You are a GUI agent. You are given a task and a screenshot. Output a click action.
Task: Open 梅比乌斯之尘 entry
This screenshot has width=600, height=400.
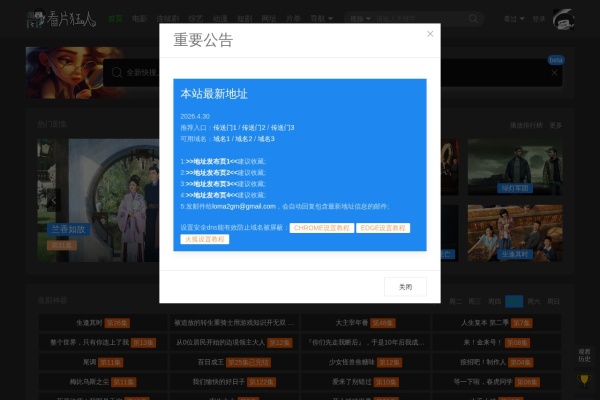tap(103, 382)
